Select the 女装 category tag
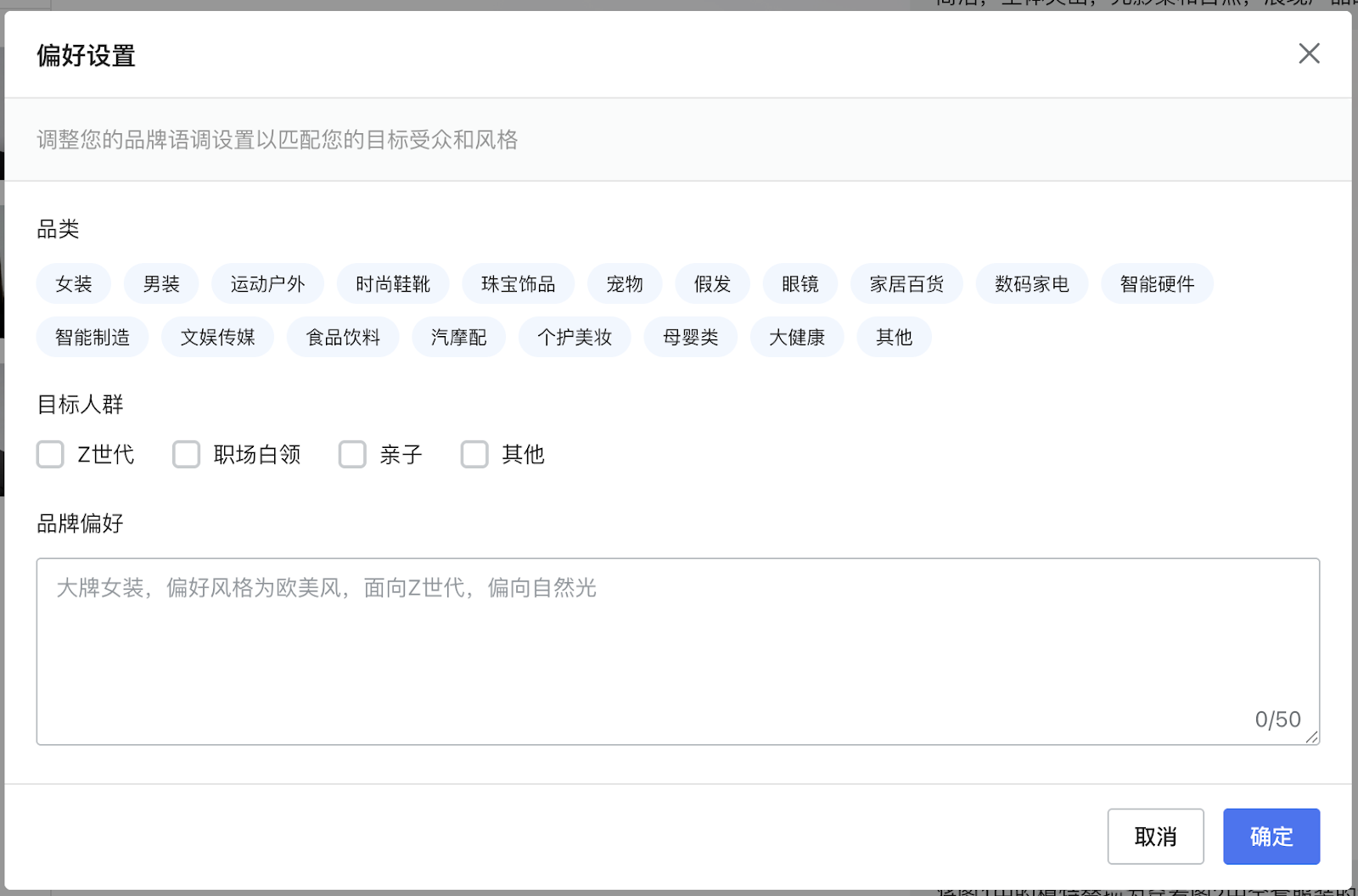Screen dimensions: 1358x896 (74, 284)
